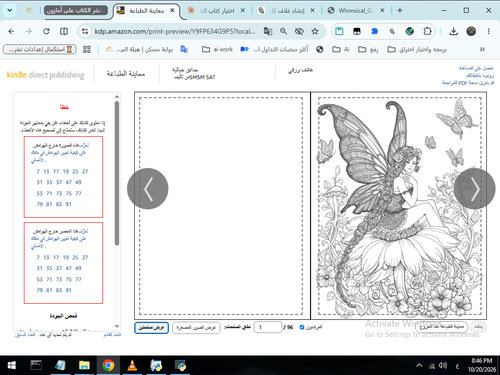
Task: Open the tab search dropdown arrow
Action: (10, 10)
